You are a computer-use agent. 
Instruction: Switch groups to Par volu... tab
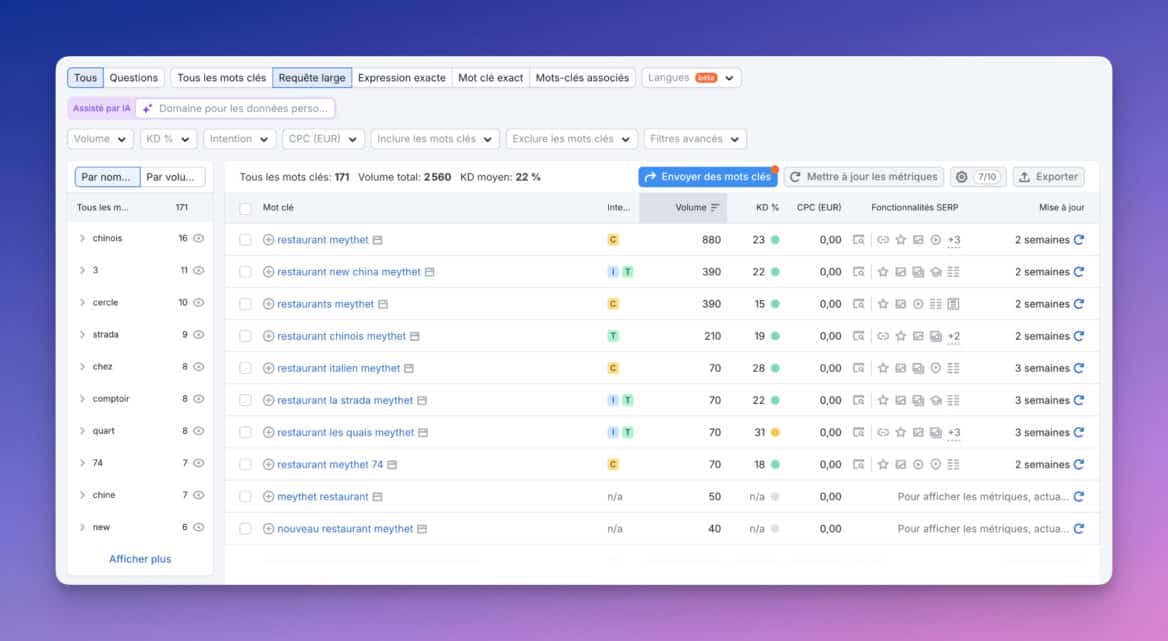tap(171, 177)
